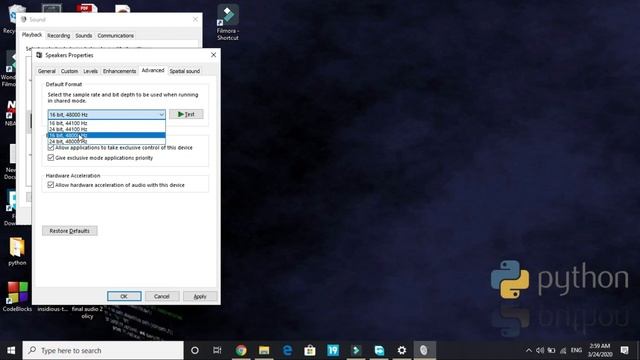
Task: Switch to Recording tab in Sound window
Action: [x=58, y=36]
